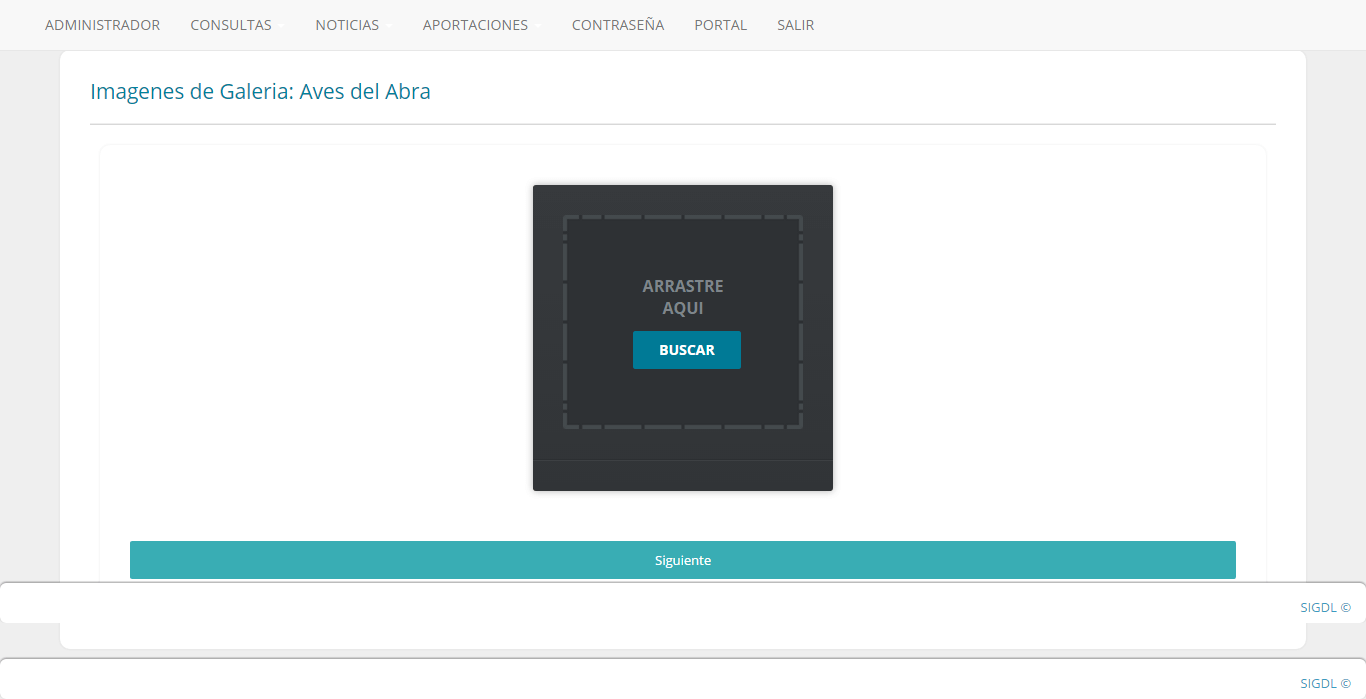Click the upper SIGDL © footer text
The height and width of the screenshot is (699, 1366).
[x=1325, y=607]
